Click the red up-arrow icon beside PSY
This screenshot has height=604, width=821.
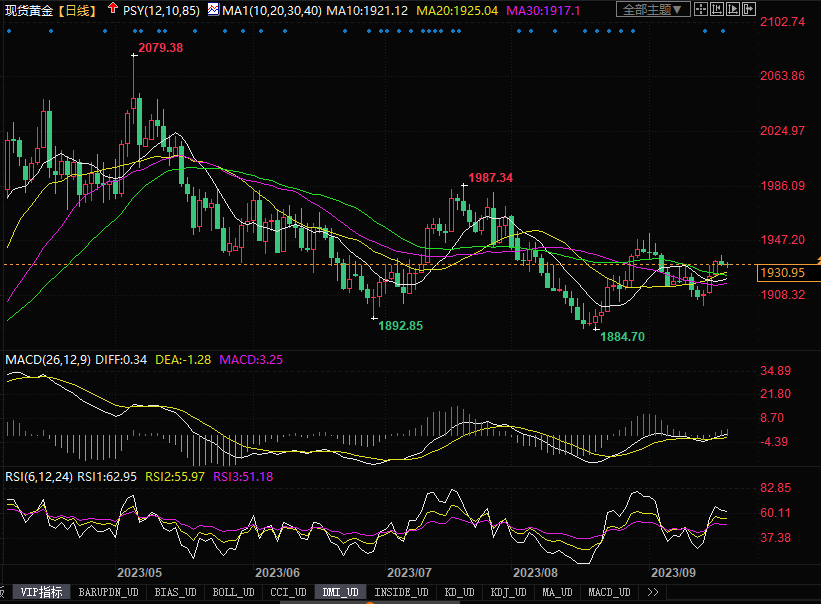coord(111,9)
